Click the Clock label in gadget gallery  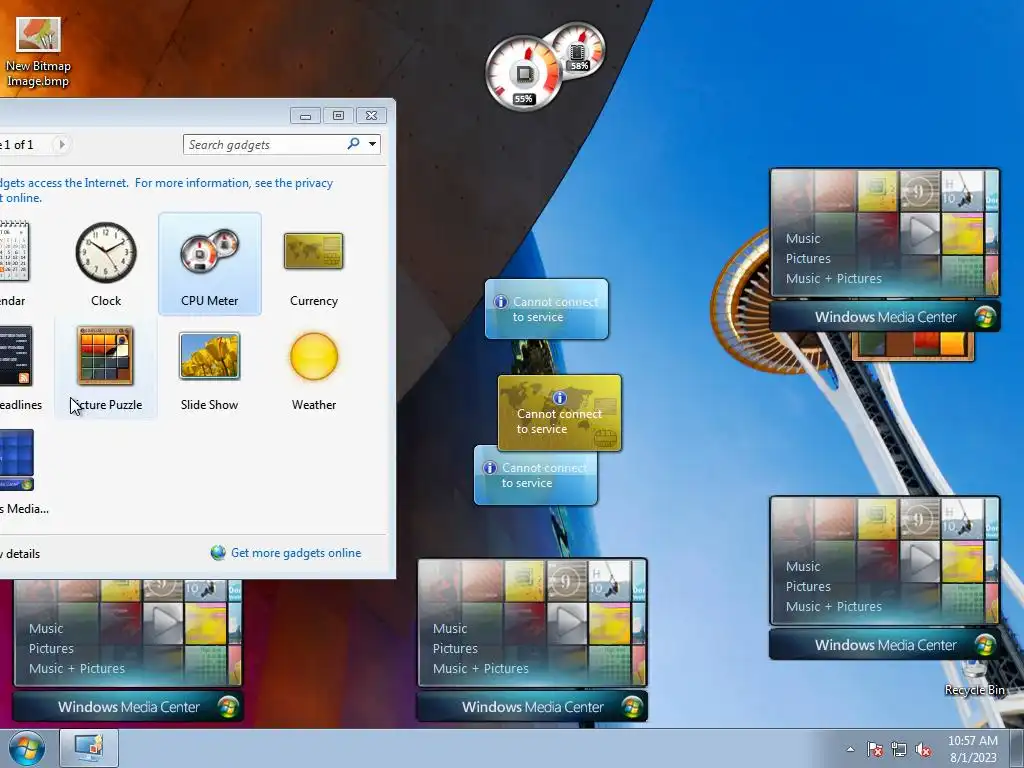tap(106, 300)
